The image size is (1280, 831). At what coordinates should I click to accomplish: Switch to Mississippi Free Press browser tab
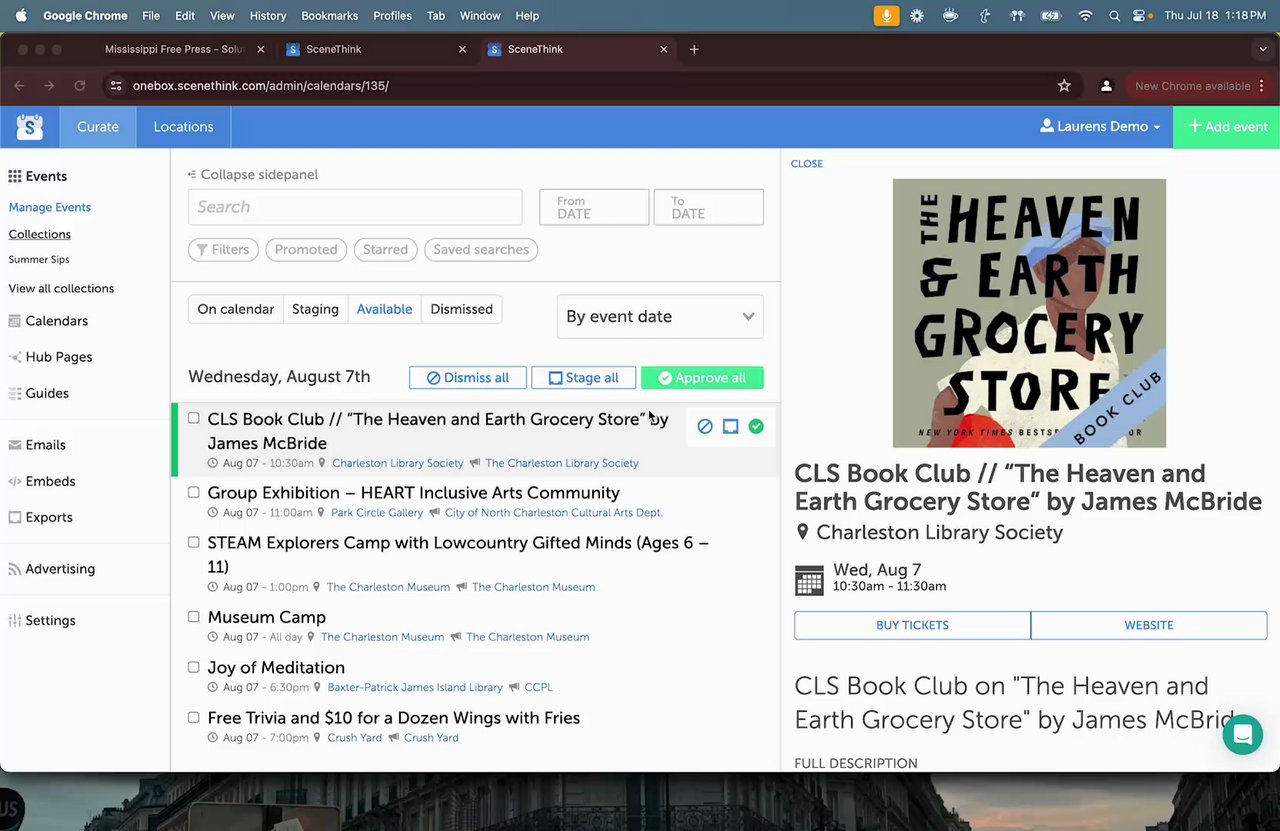175,49
